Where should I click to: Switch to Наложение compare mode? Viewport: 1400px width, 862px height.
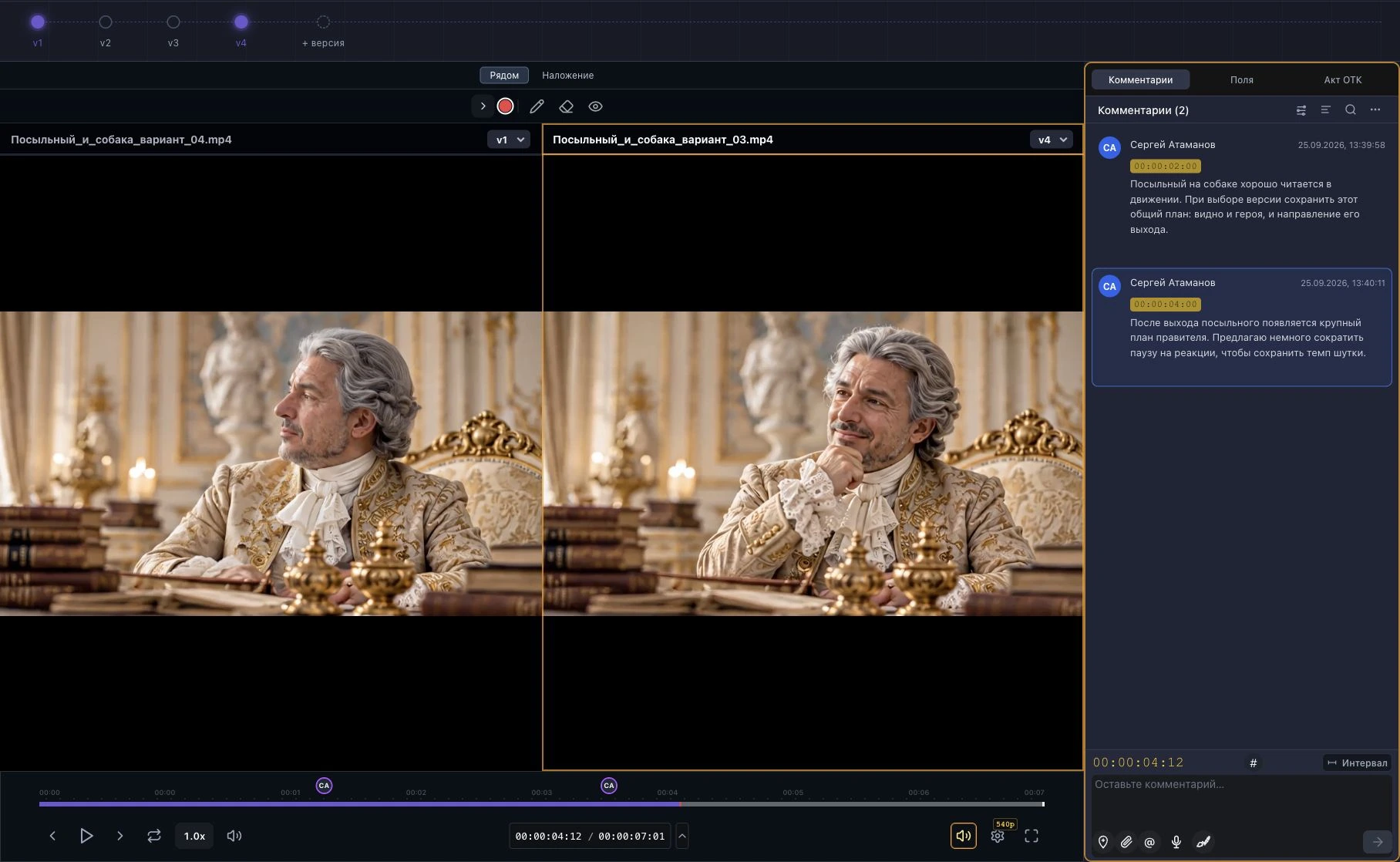click(567, 76)
